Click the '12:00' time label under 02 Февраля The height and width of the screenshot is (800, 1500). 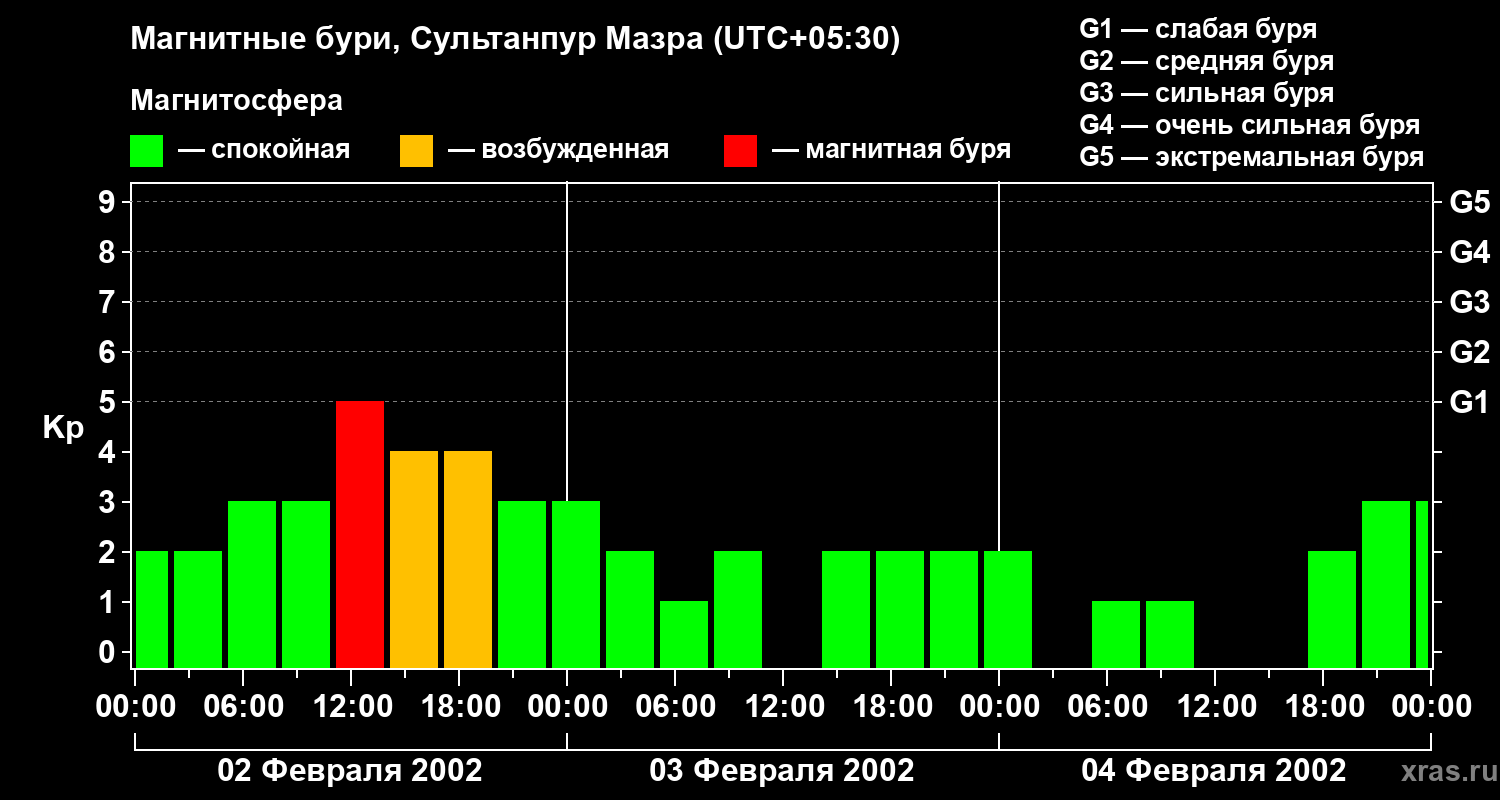[351, 707]
